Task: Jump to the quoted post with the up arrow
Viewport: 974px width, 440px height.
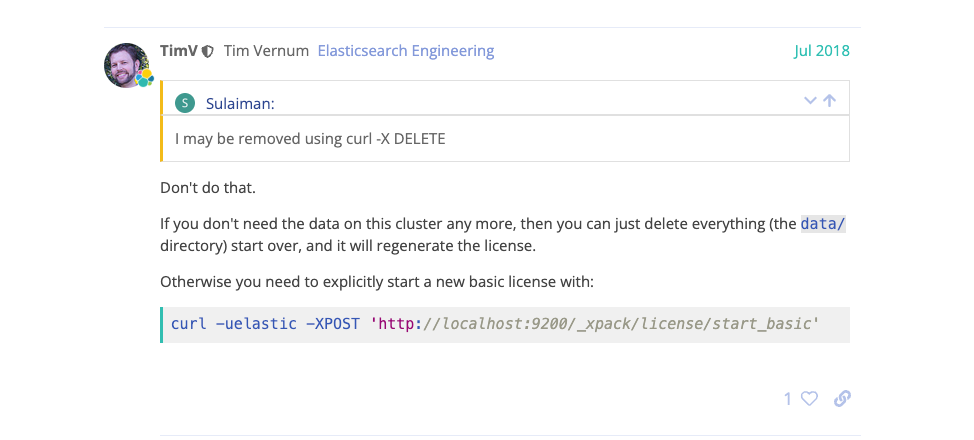Action: click(x=829, y=101)
